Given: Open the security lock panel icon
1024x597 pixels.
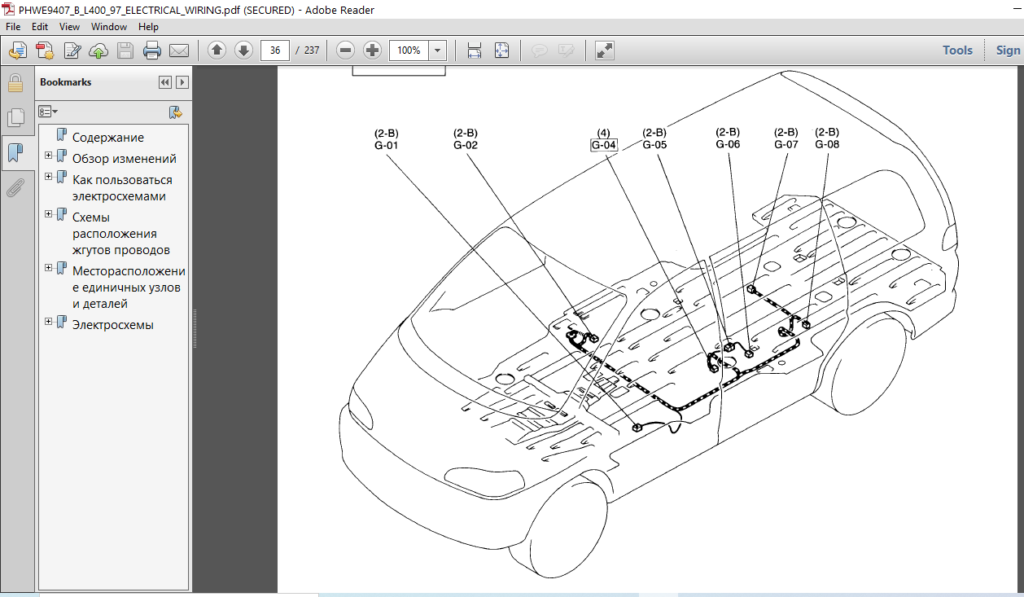Looking at the screenshot, I should coord(16,83).
